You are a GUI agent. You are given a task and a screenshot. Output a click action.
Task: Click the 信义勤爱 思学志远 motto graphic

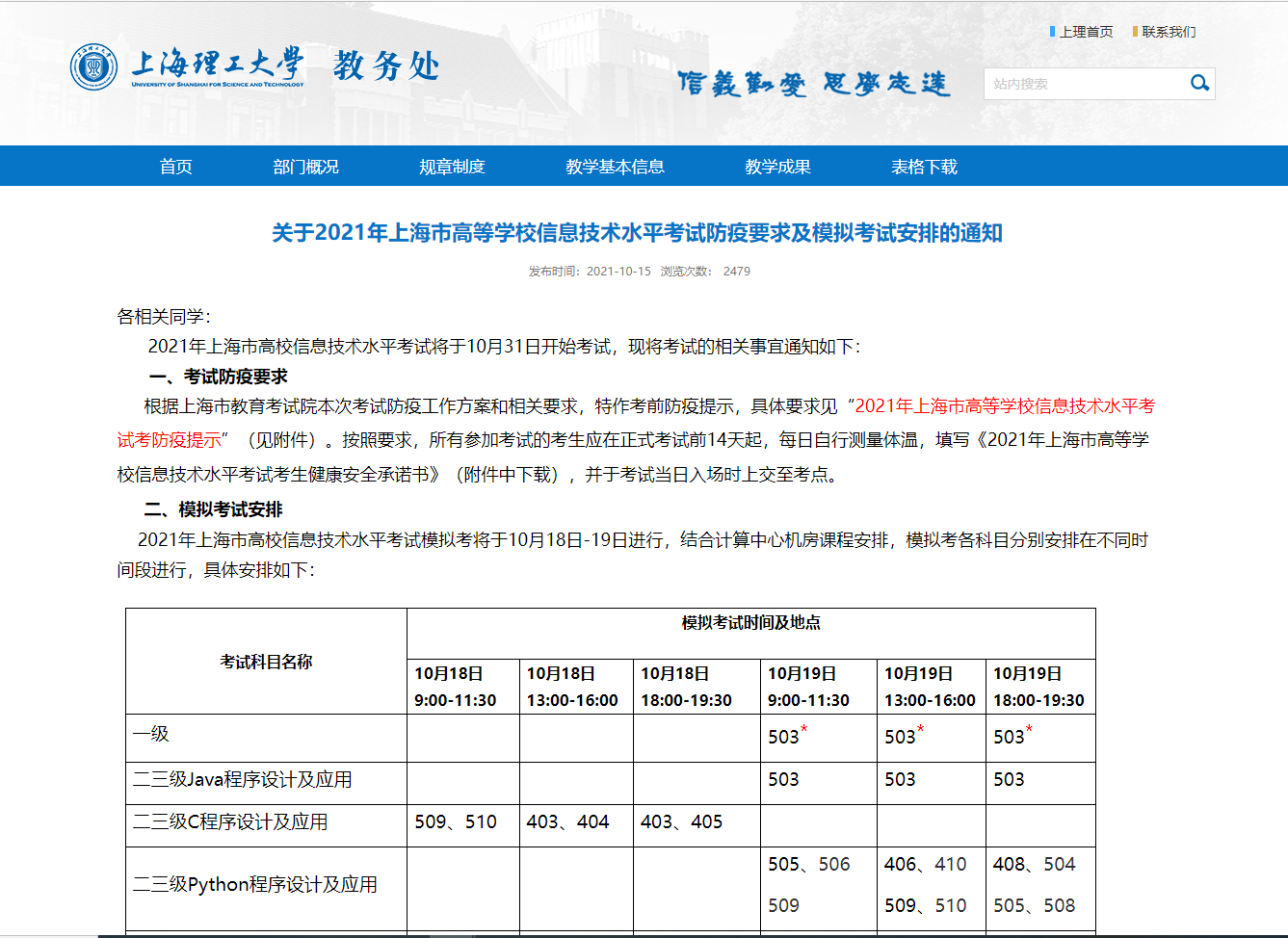pyautogui.click(x=813, y=84)
